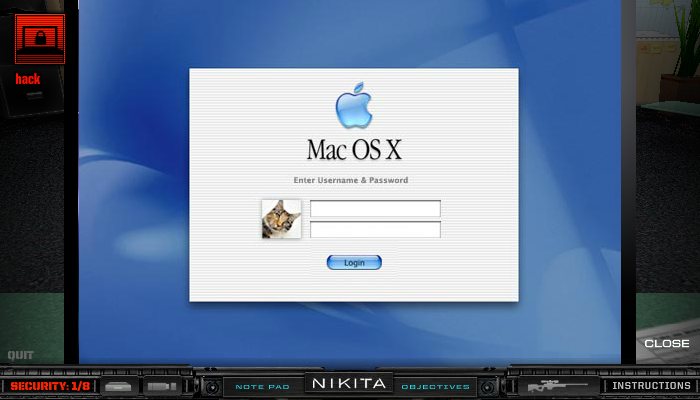The width and height of the screenshot is (700, 400).
Task: Click QUIT to leave the game
Action: click(21, 355)
